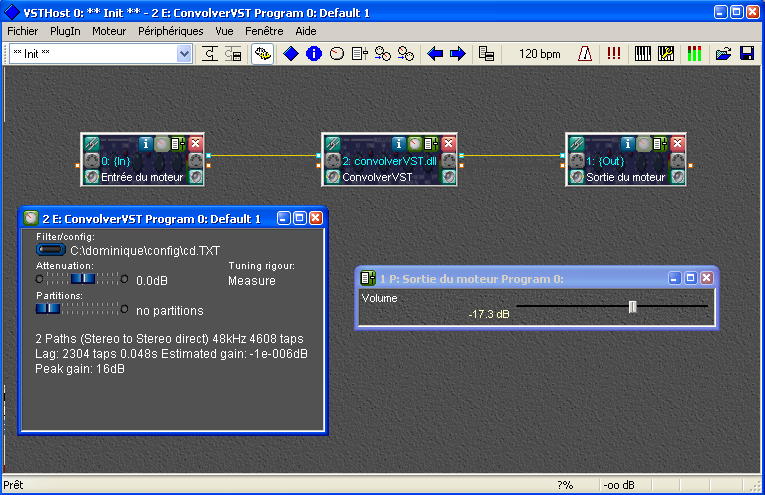
Task: Toggle right speaker icon on ConvolverVST node
Action: pos(449,177)
